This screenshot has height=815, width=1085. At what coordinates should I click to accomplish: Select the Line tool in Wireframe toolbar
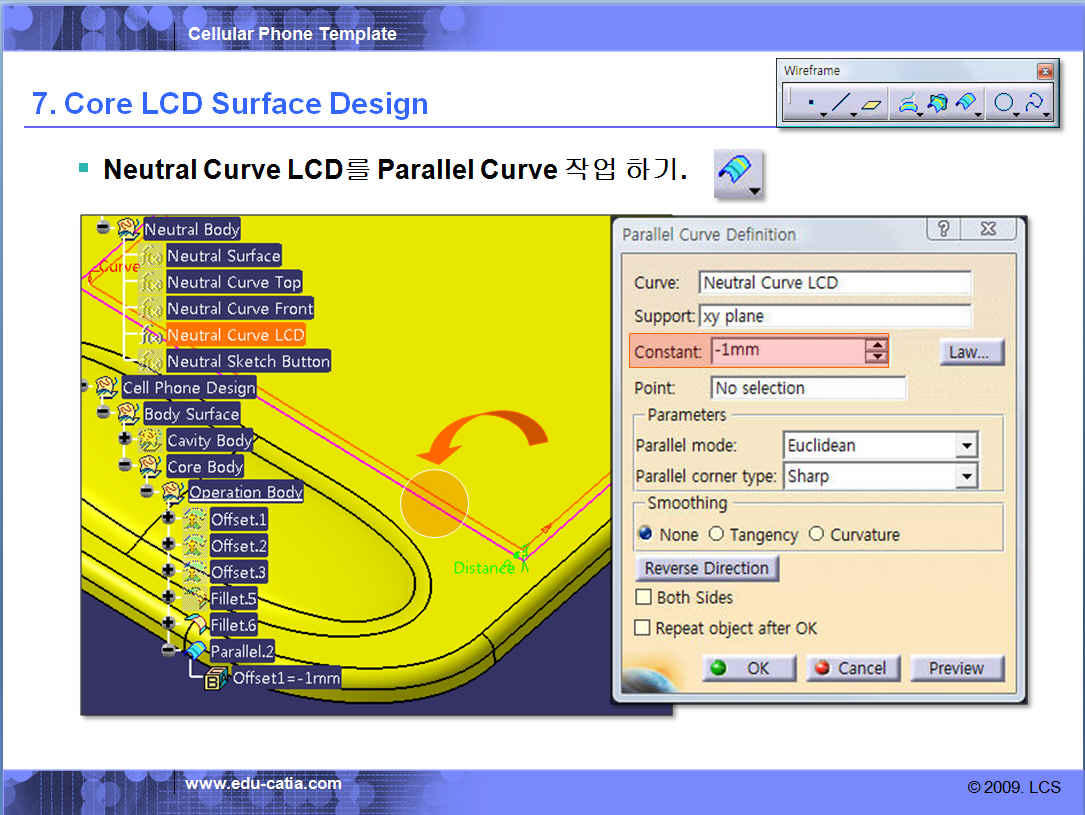[840, 104]
